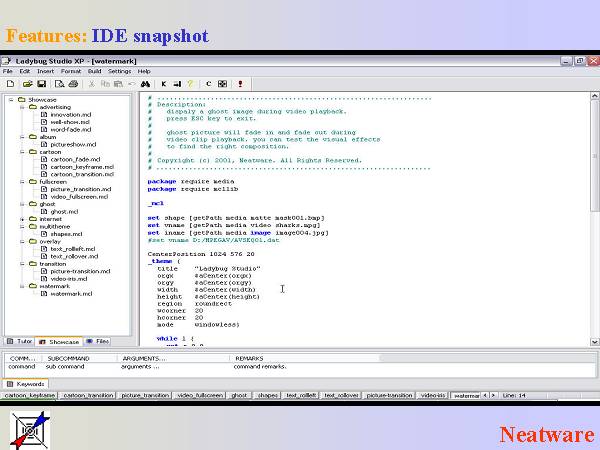This screenshot has height=450, width=600.
Task: Expand the internet folder node
Action: [22, 219]
